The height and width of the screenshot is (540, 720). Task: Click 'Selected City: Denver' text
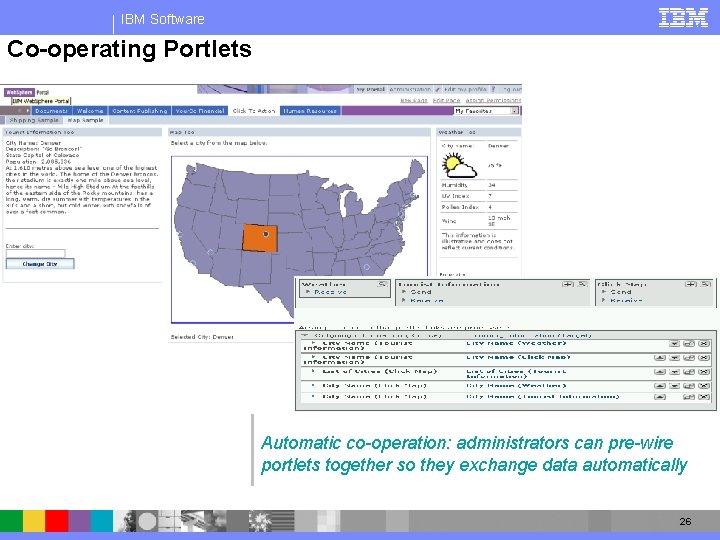click(x=202, y=337)
